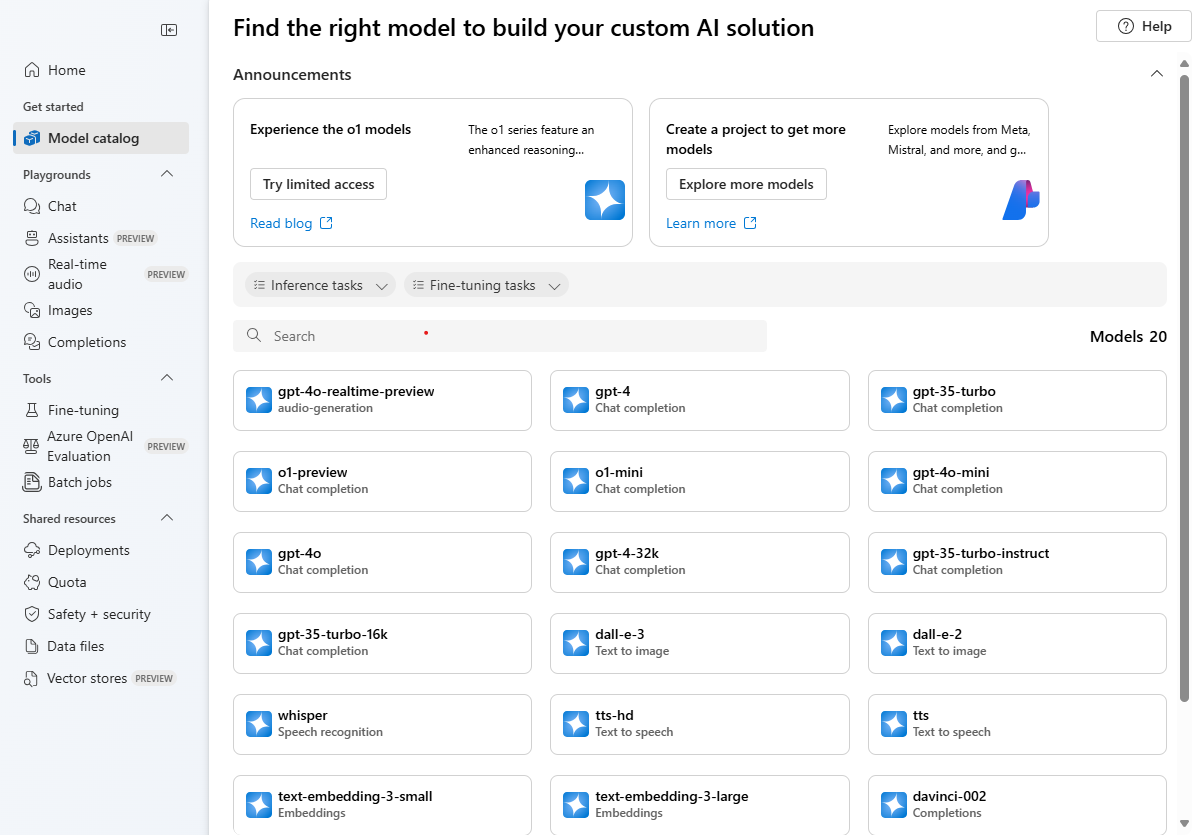Click the Announcements heading text

[x=292, y=74]
